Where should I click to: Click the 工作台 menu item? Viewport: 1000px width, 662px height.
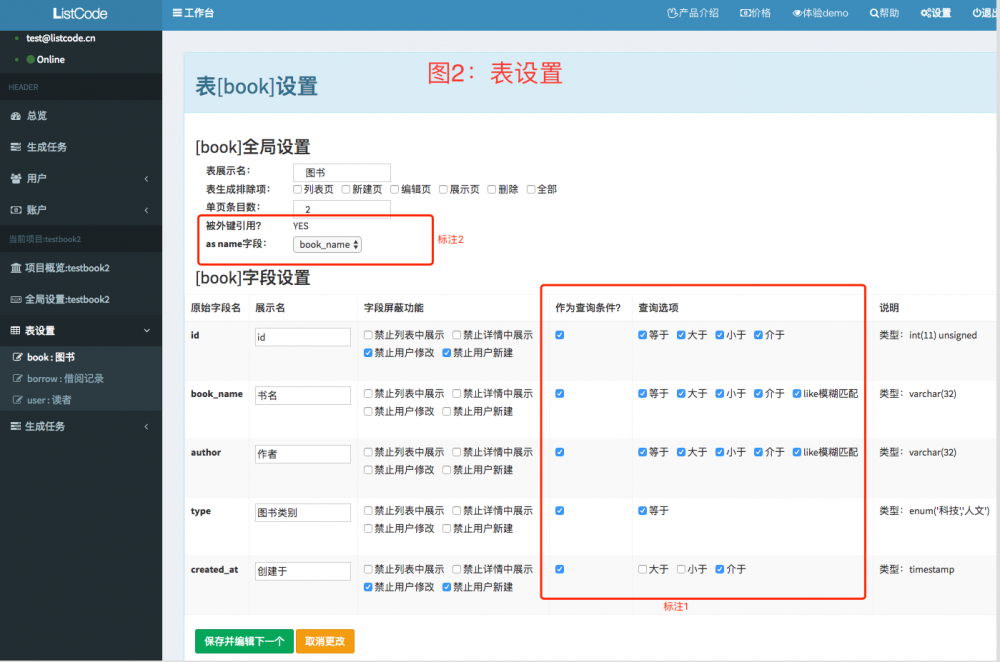(x=193, y=13)
